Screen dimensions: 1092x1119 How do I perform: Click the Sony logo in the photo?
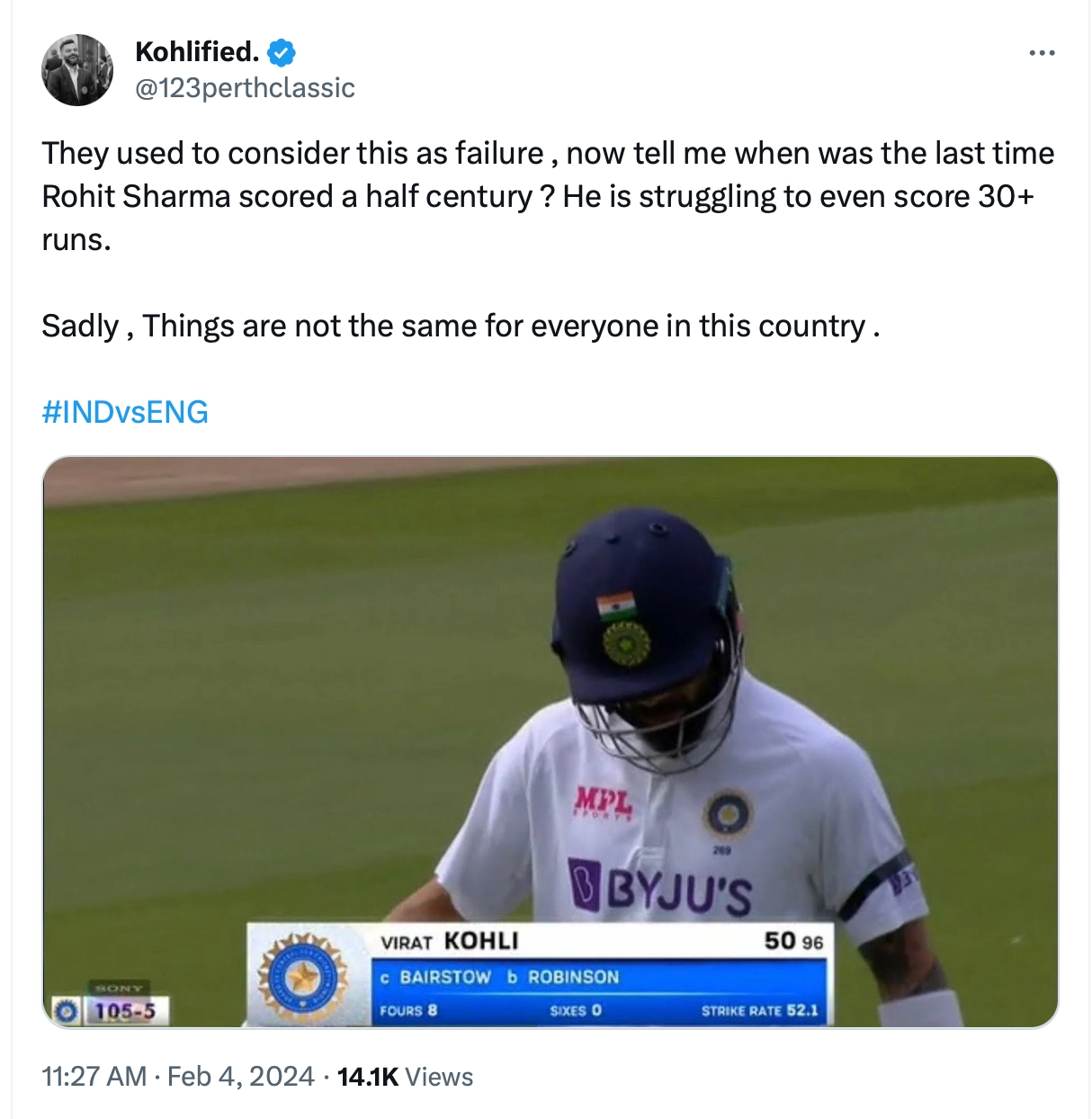click(119, 988)
